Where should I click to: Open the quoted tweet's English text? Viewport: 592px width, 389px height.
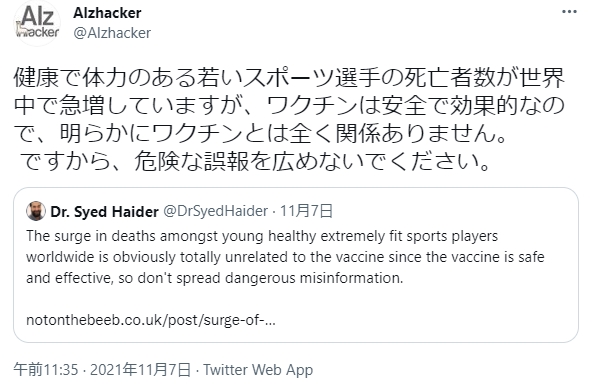[x=285, y=257]
